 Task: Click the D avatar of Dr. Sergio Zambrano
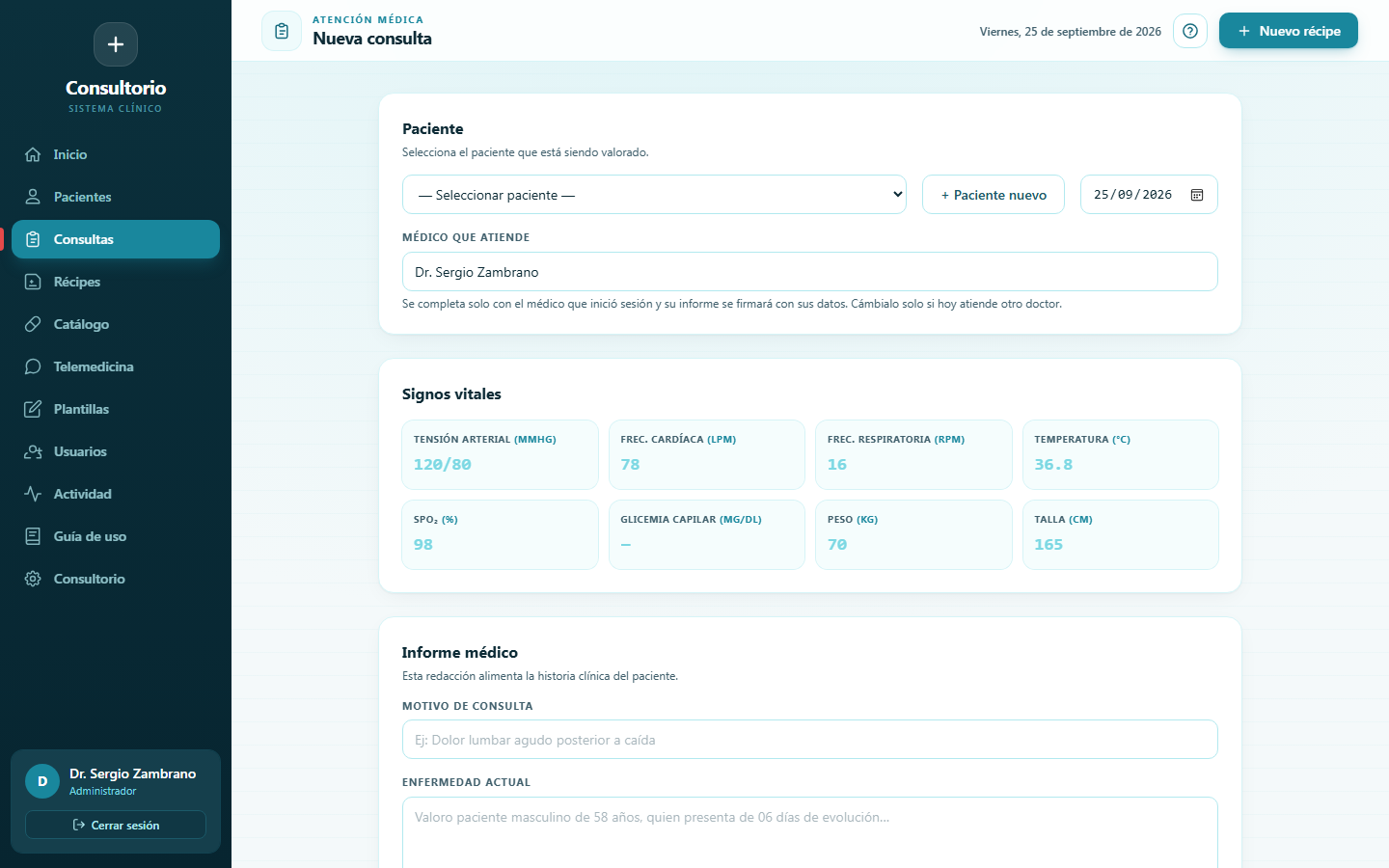pyautogui.click(x=42, y=781)
